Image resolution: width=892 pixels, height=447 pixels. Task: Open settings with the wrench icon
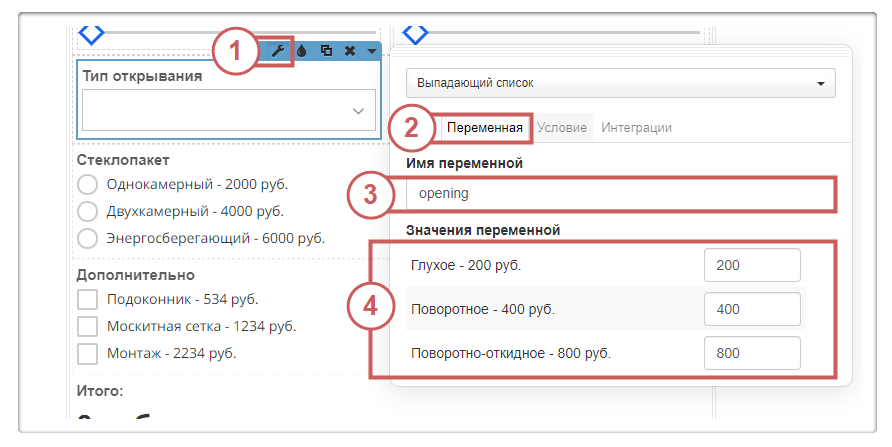[x=279, y=51]
